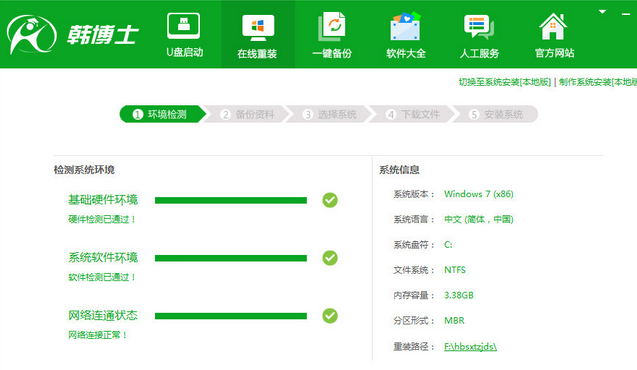Select step 2 备份资料
The height and width of the screenshot is (370, 637).
point(248,115)
